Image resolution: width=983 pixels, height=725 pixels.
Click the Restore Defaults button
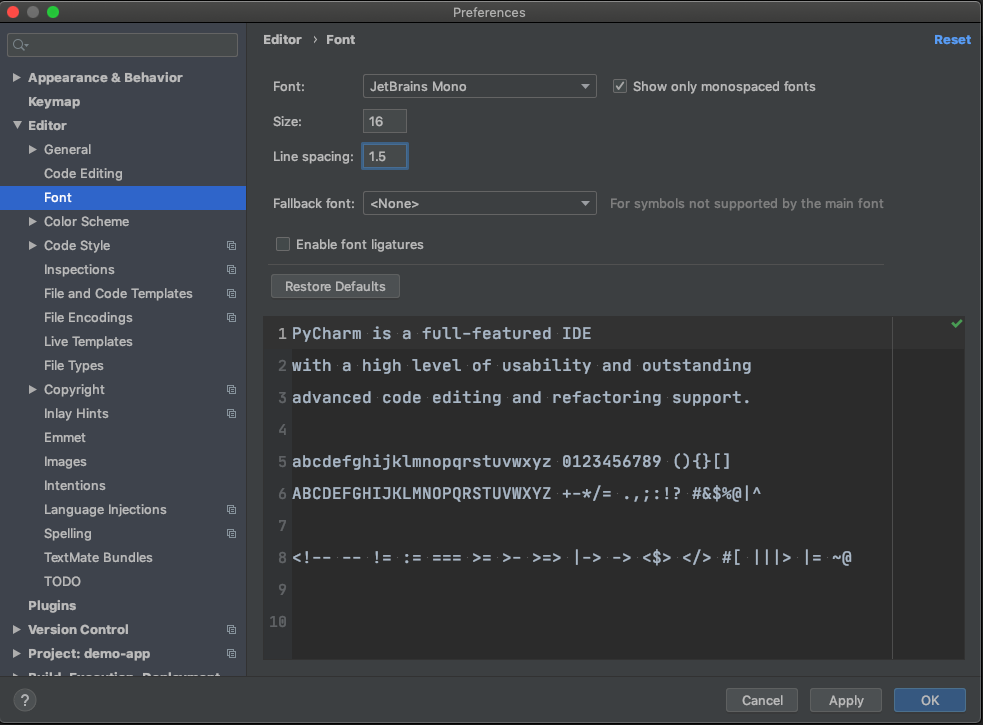point(335,286)
